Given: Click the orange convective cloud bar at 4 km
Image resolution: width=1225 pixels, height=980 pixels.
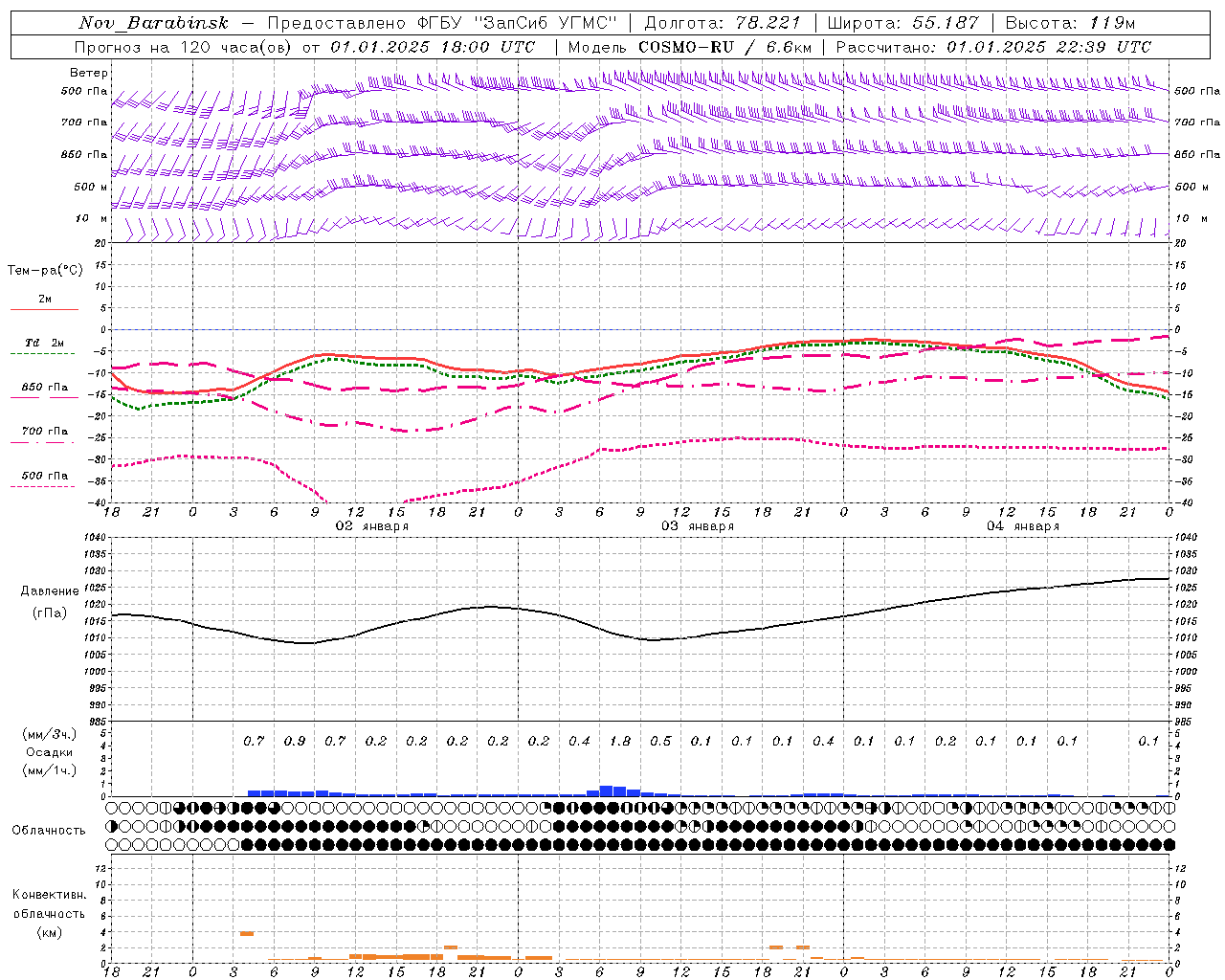Looking at the screenshot, I should coord(247,933).
